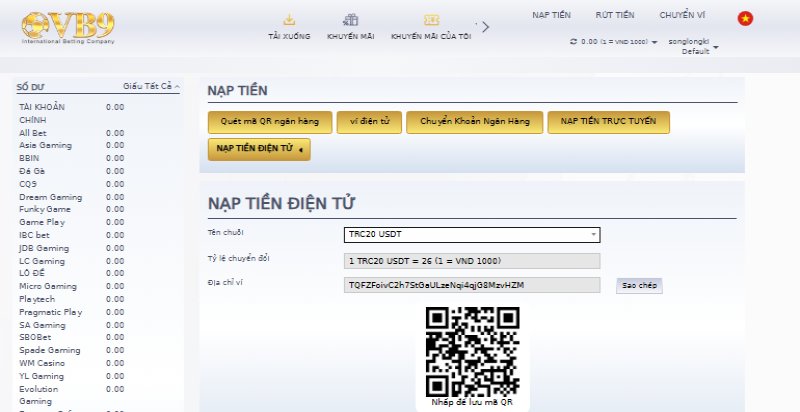Click the wallet address field

(x=472, y=285)
